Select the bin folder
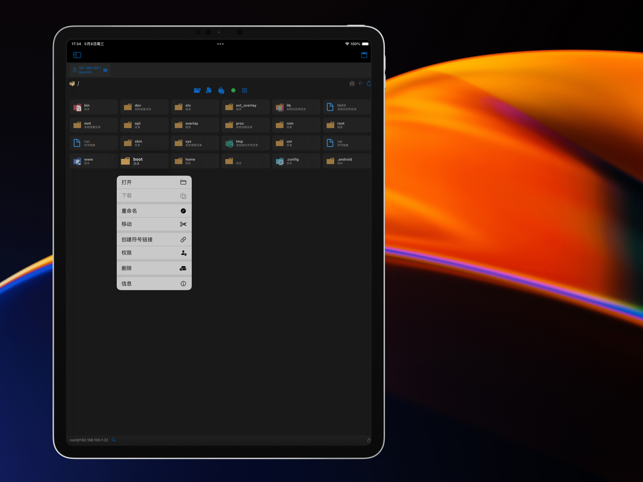 94,107
